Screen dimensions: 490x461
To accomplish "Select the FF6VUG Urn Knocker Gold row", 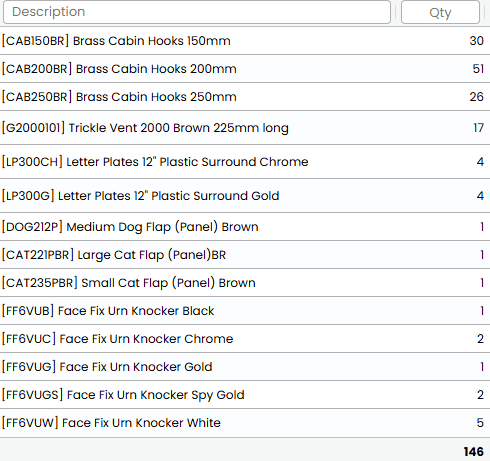I will coord(245,367).
